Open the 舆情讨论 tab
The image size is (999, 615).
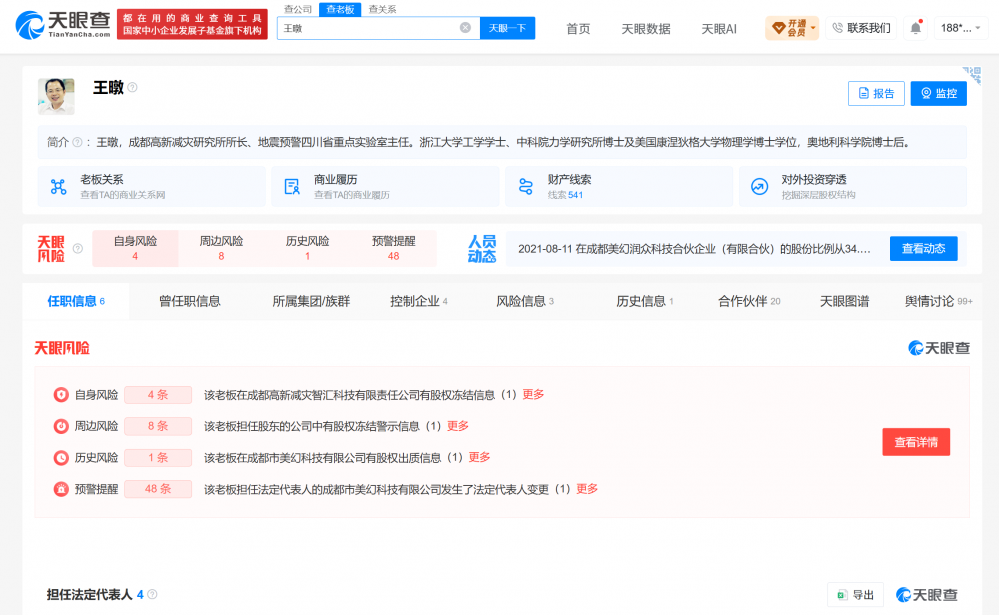[938, 301]
